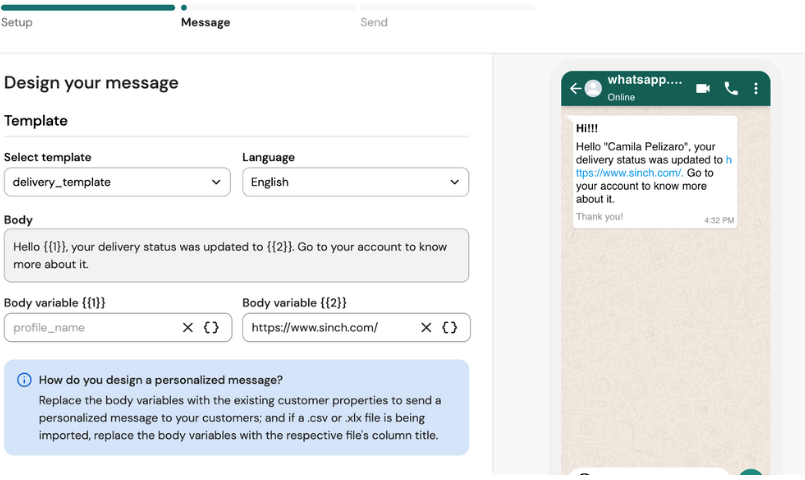Open the three-dot menu in WhatsApp preview
Image resolution: width=805 pixels, height=480 pixels.
point(756,88)
